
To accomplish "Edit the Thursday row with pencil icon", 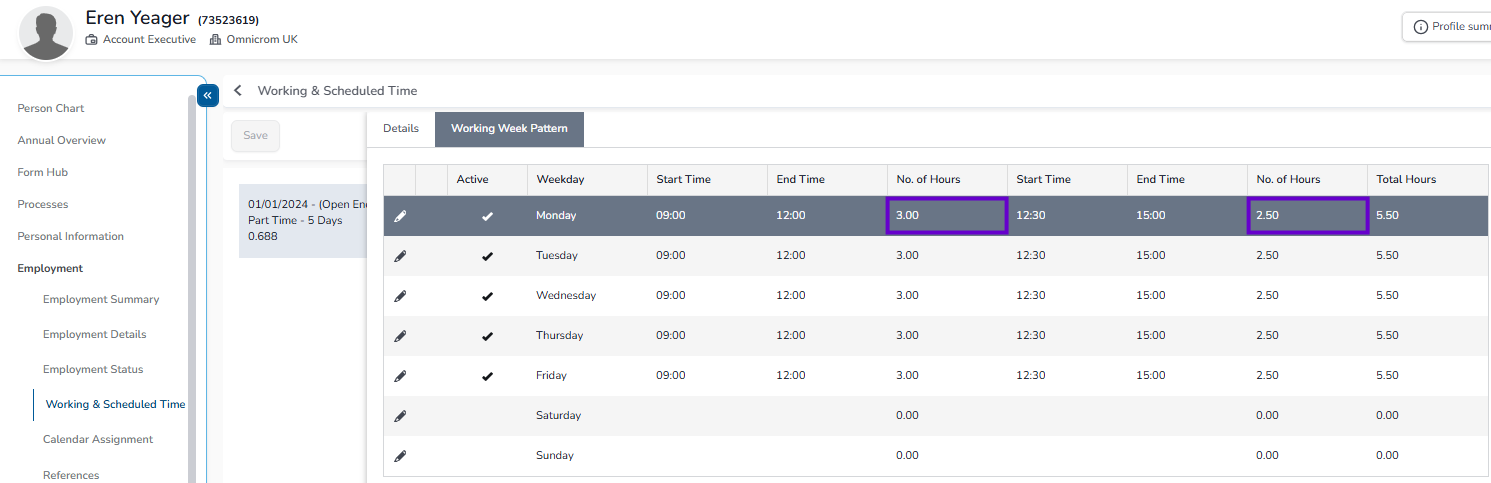I will (x=400, y=336).
